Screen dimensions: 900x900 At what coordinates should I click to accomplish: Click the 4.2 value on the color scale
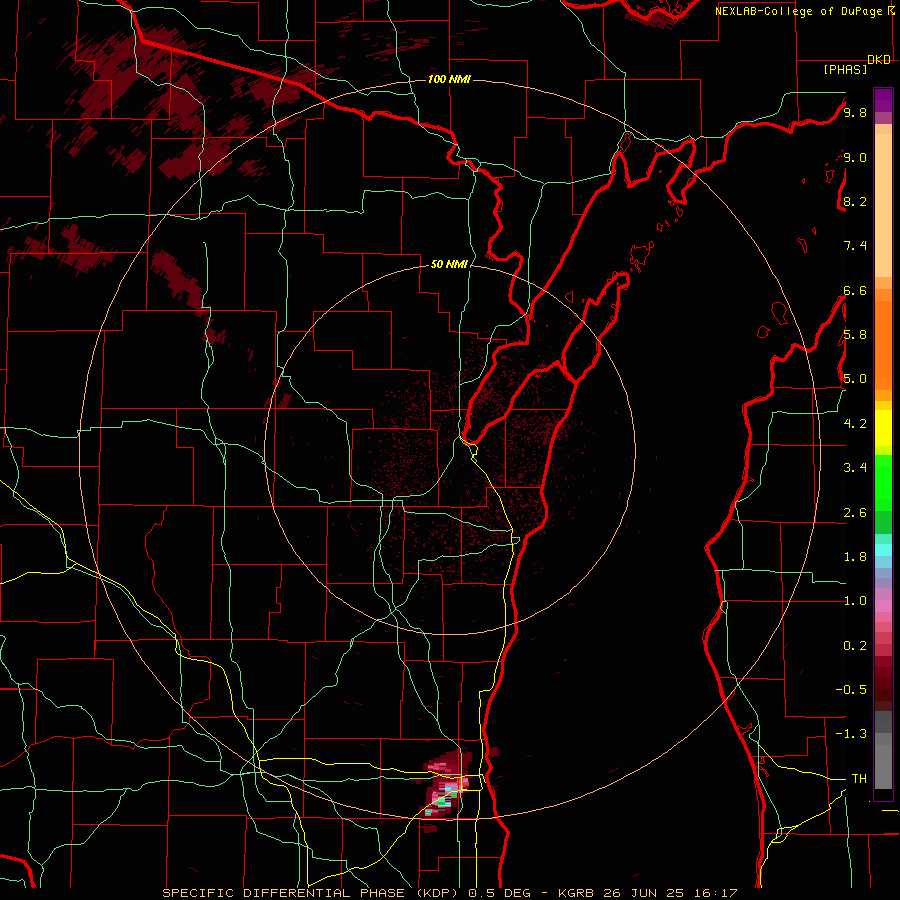[x=855, y=424]
